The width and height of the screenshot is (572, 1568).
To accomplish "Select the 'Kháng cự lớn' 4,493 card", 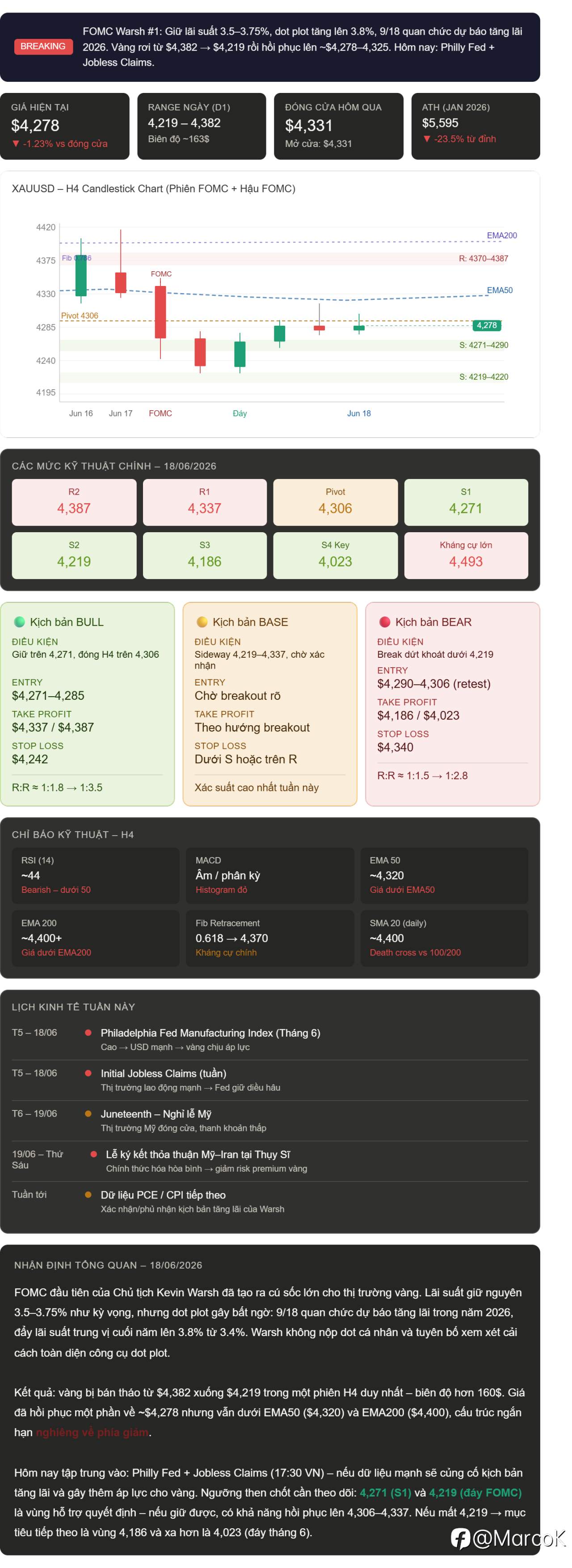I will pyautogui.click(x=466, y=555).
